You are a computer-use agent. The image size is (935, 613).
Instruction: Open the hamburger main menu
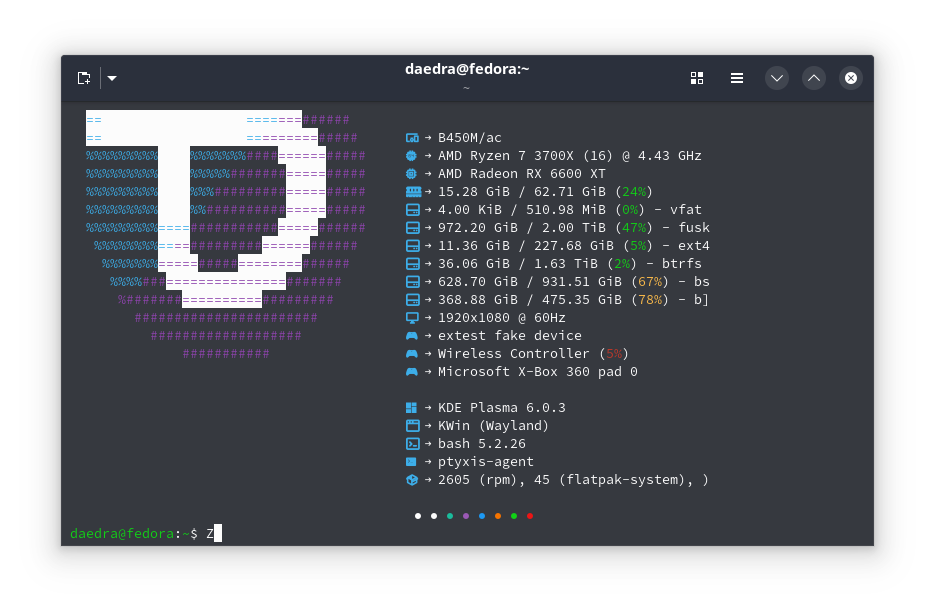(737, 78)
